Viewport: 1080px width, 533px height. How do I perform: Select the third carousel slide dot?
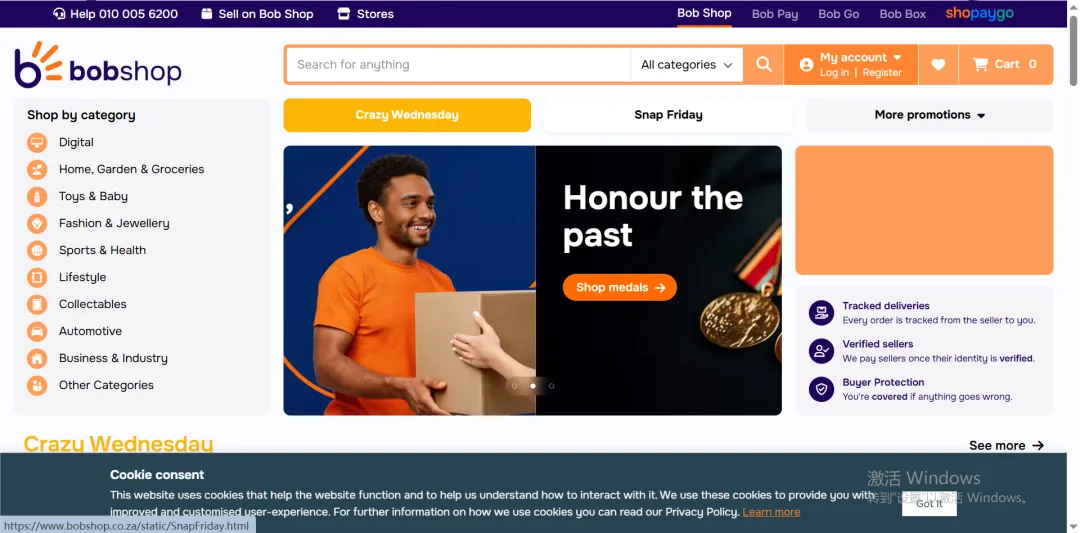(x=551, y=386)
